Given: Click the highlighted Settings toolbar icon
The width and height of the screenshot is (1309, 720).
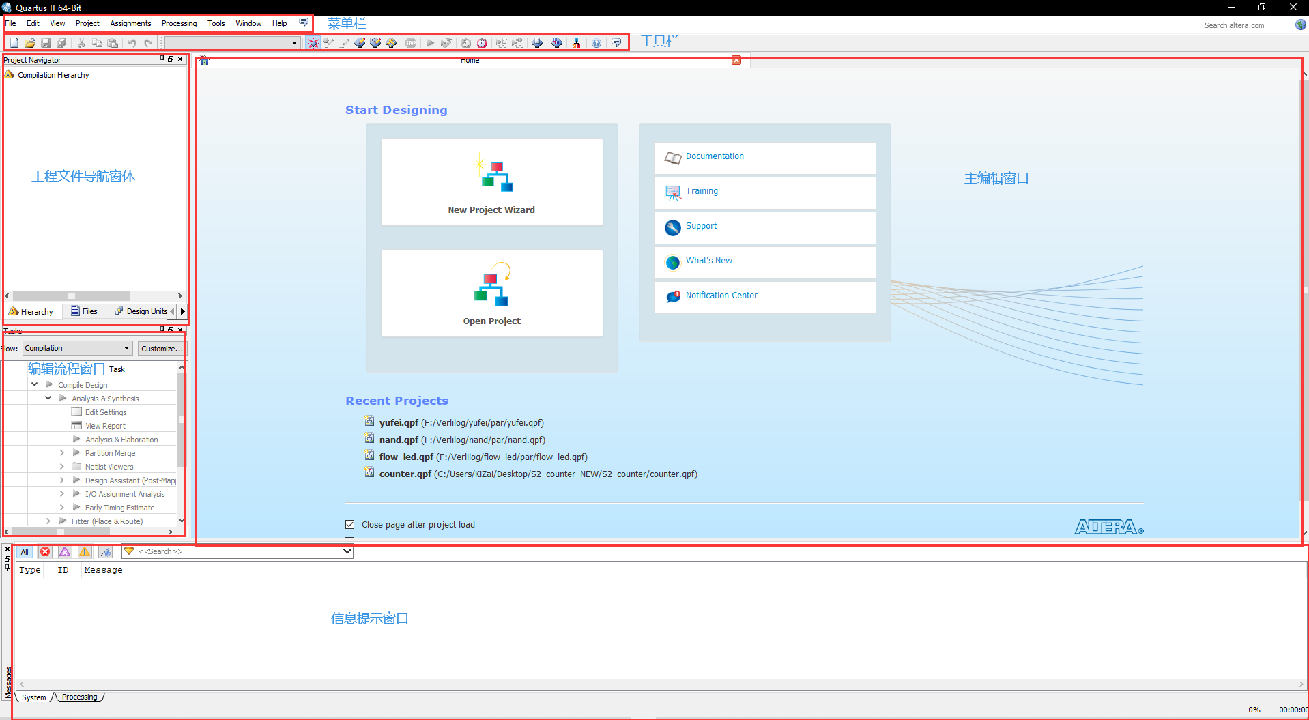Looking at the screenshot, I should 313,43.
